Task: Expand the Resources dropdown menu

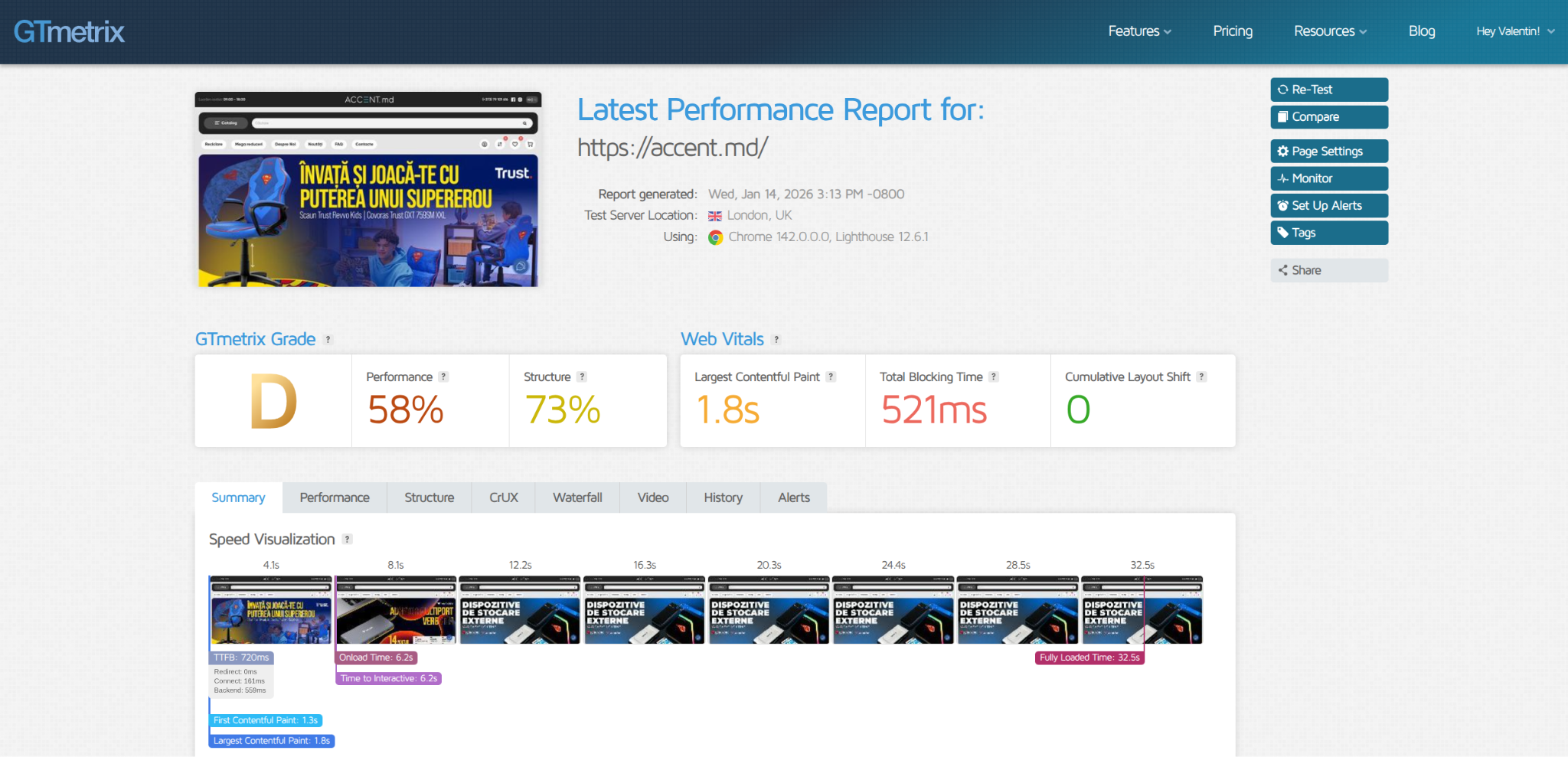Action: [x=1330, y=31]
